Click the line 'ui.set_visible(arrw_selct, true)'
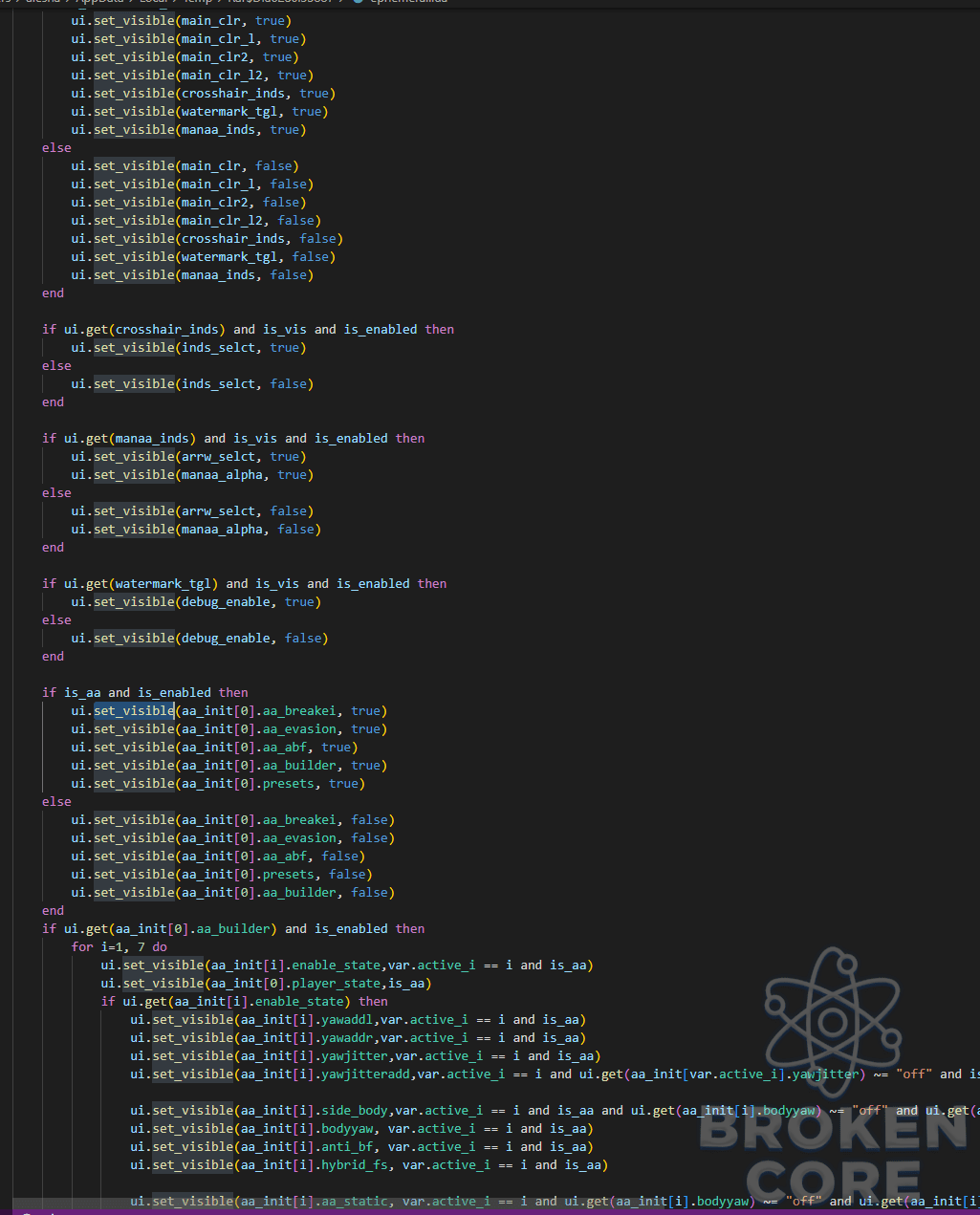Image resolution: width=980 pixels, height=1215 pixels. tap(188, 457)
